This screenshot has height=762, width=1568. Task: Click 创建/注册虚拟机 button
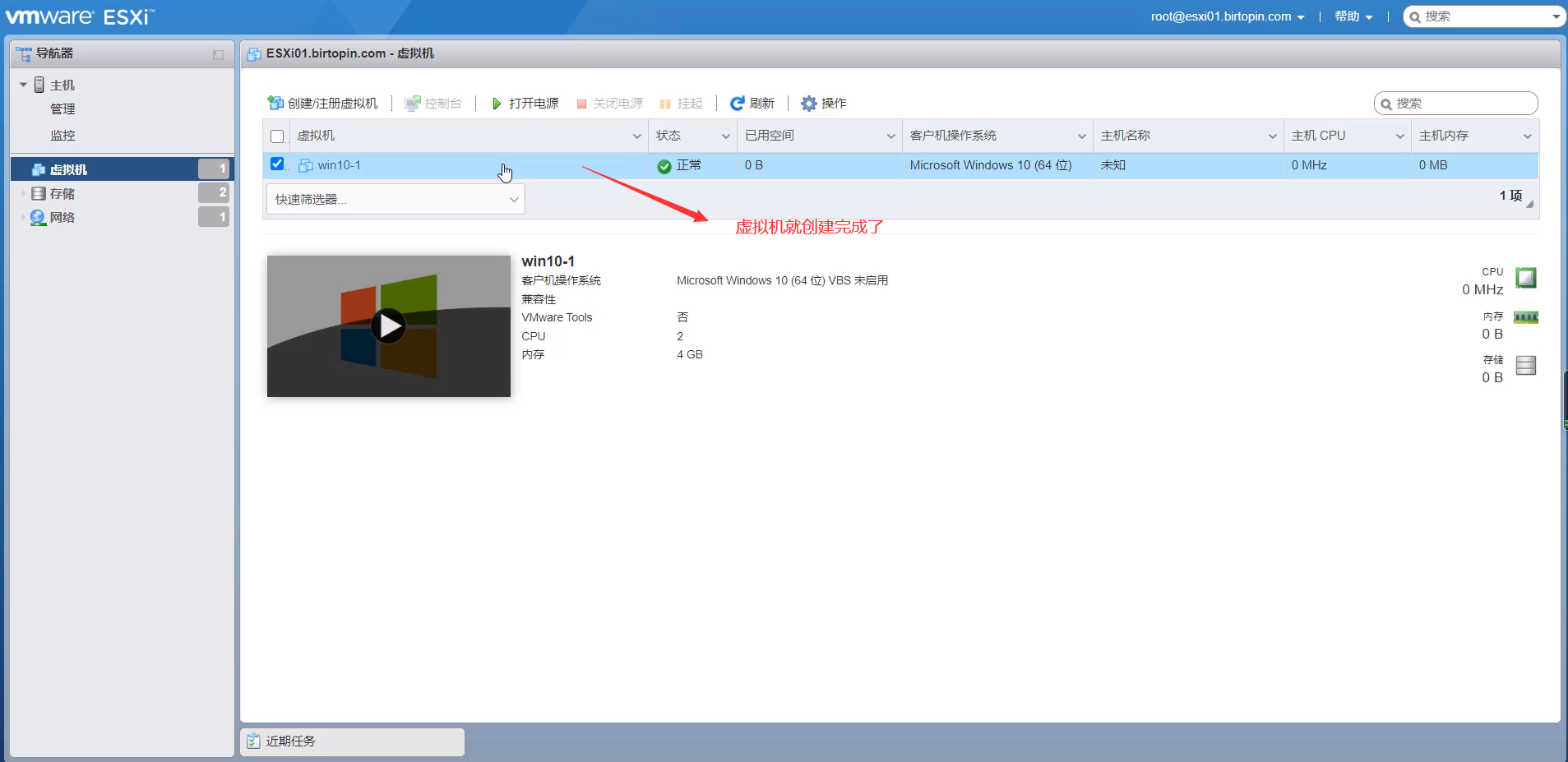(322, 103)
